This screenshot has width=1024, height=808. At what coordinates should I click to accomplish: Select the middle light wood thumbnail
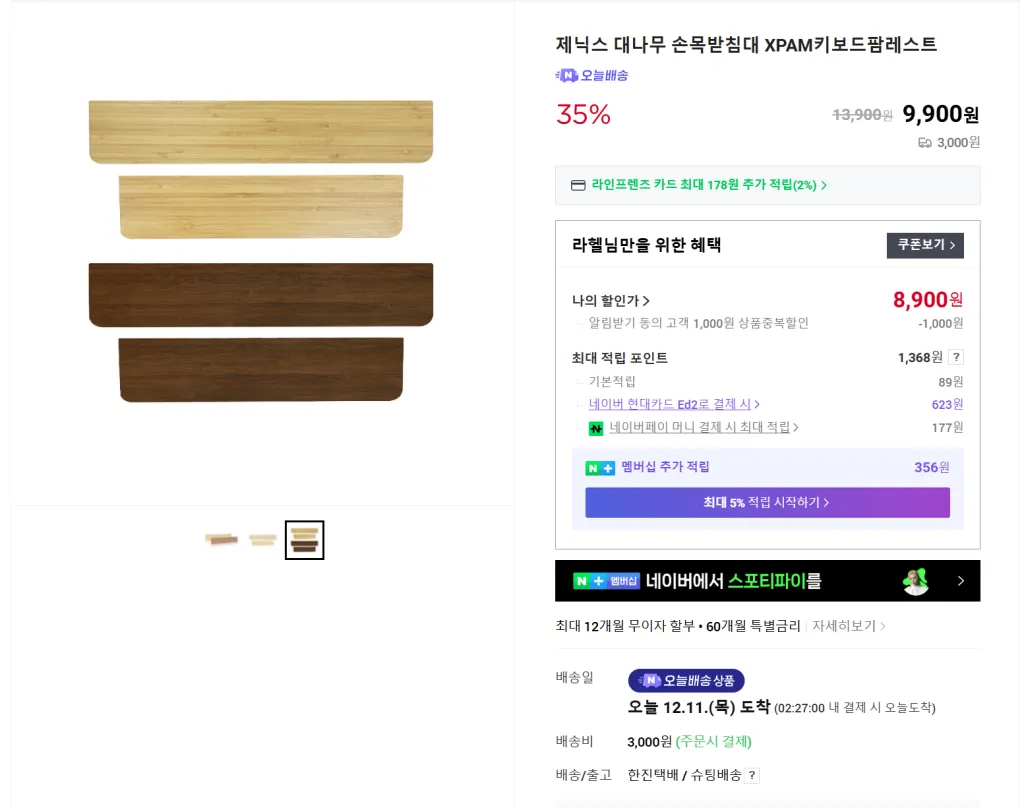click(x=262, y=540)
